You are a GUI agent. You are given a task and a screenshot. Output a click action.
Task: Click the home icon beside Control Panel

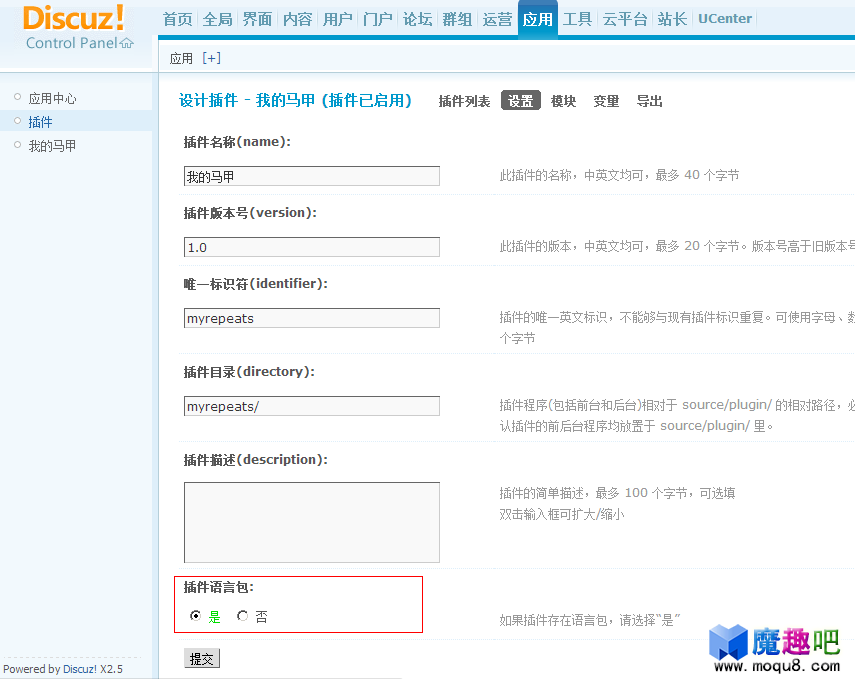[x=127, y=43]
